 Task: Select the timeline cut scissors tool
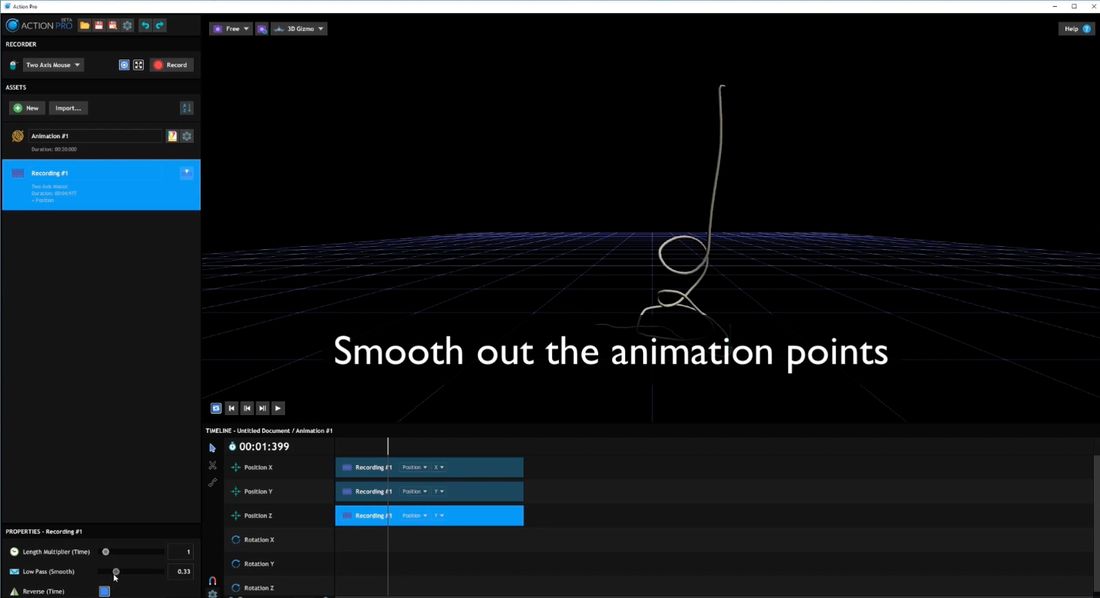[213, 465]
